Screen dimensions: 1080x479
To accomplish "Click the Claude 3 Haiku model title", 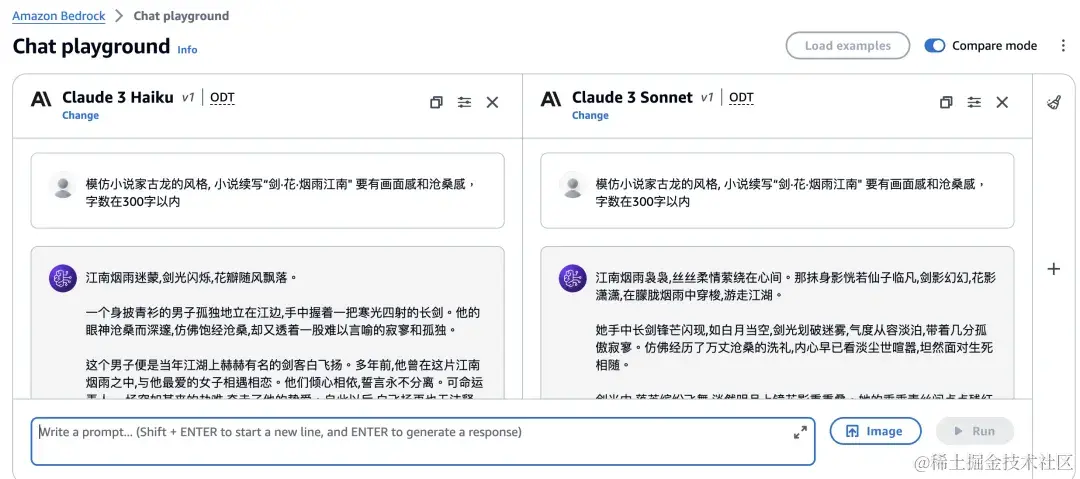I will tap(118, 98).
